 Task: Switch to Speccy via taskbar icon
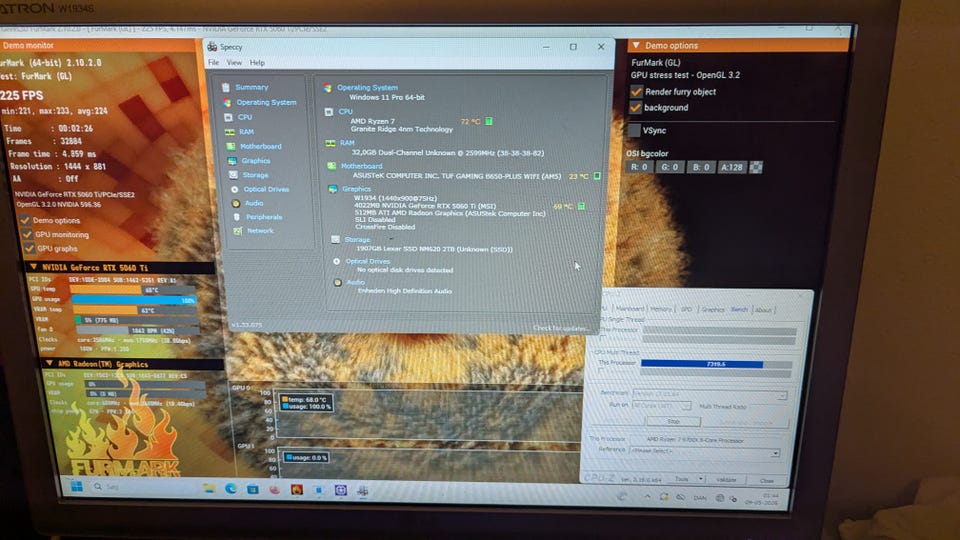tap(362, 490)
